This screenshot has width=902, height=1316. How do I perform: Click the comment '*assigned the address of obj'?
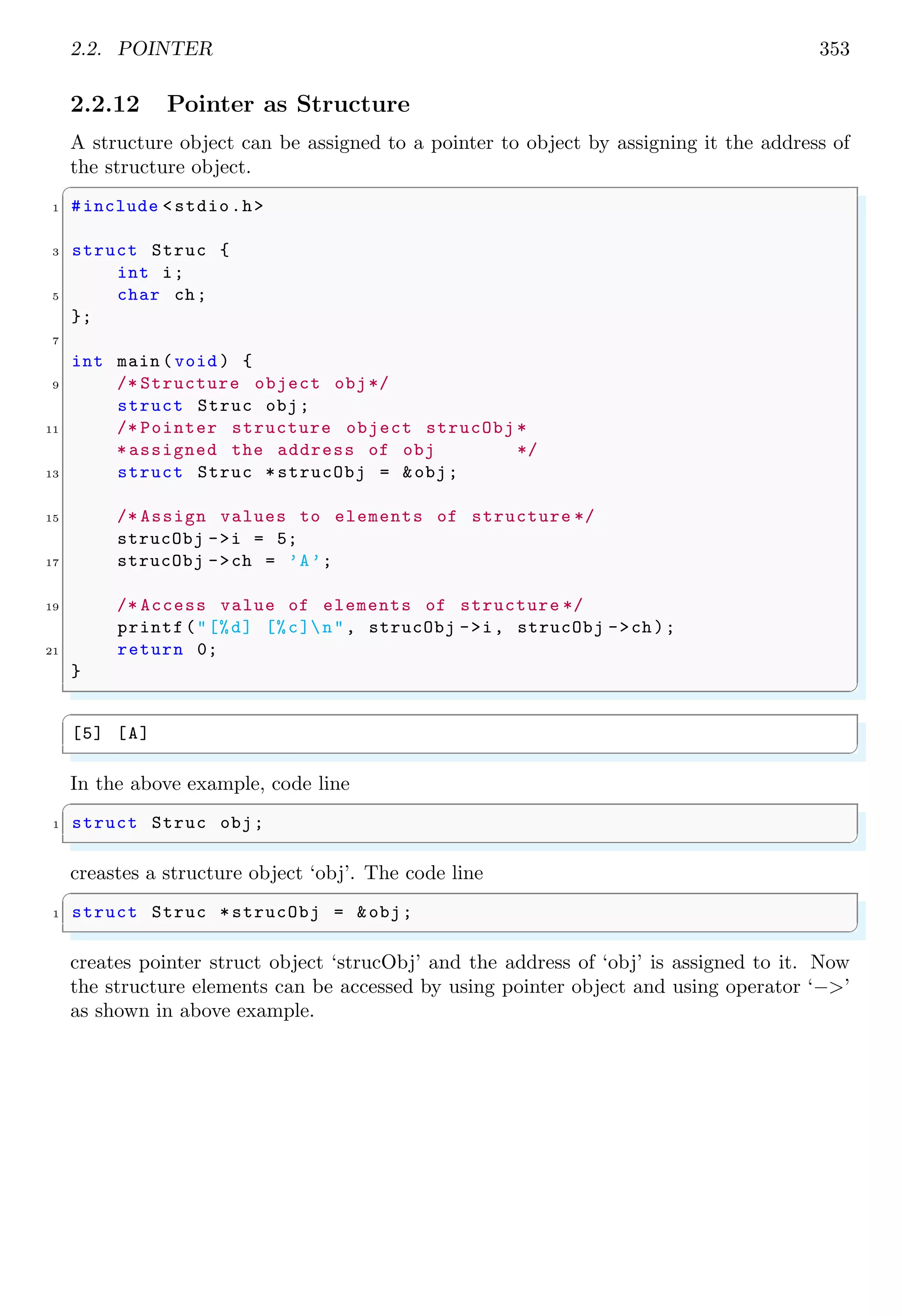coord(275,450)
